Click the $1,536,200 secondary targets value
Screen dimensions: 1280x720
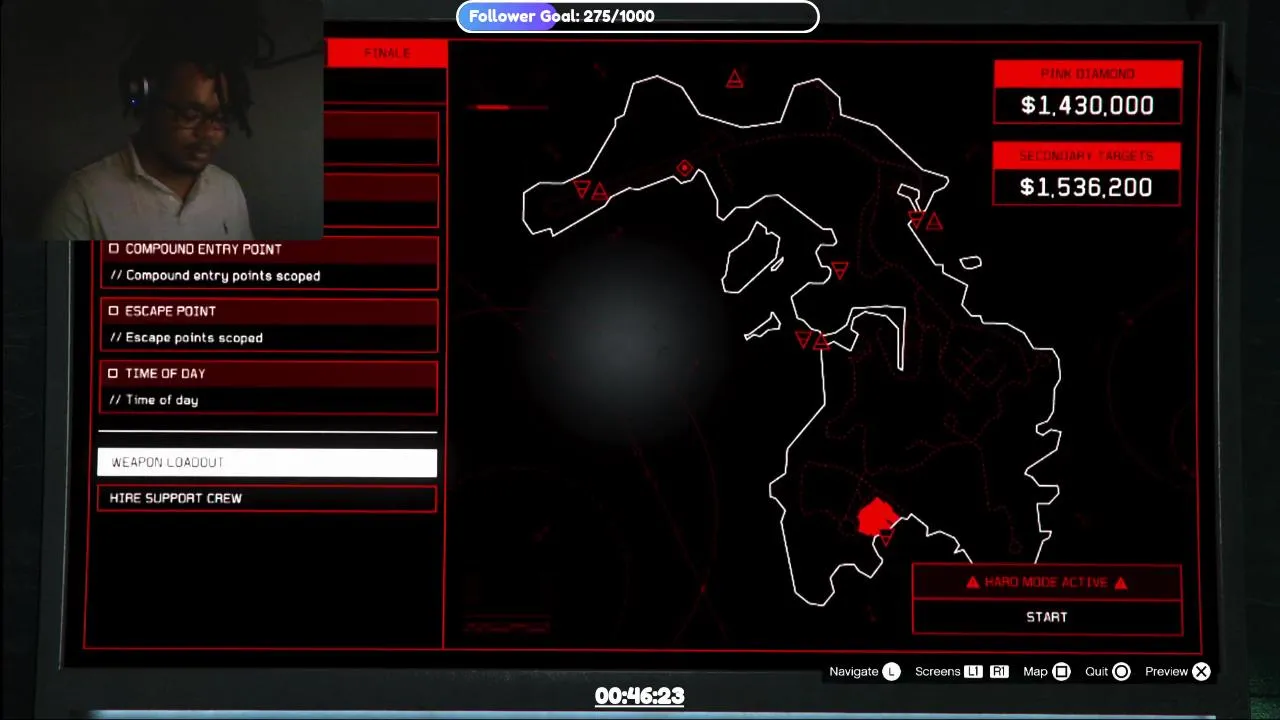click(1087, 187)
